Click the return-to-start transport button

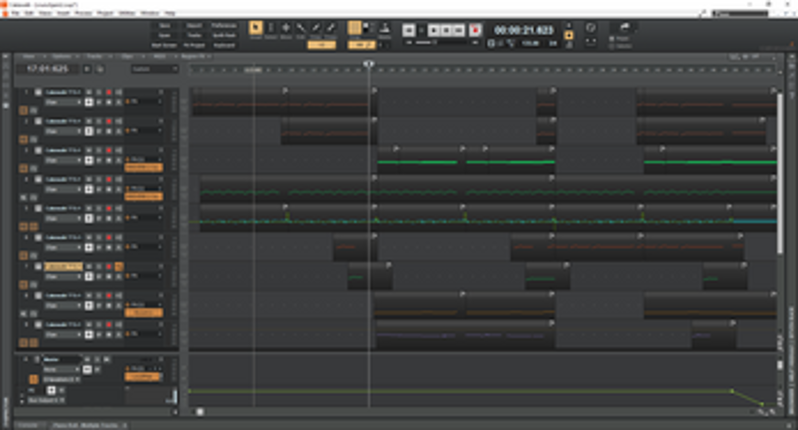408,31
